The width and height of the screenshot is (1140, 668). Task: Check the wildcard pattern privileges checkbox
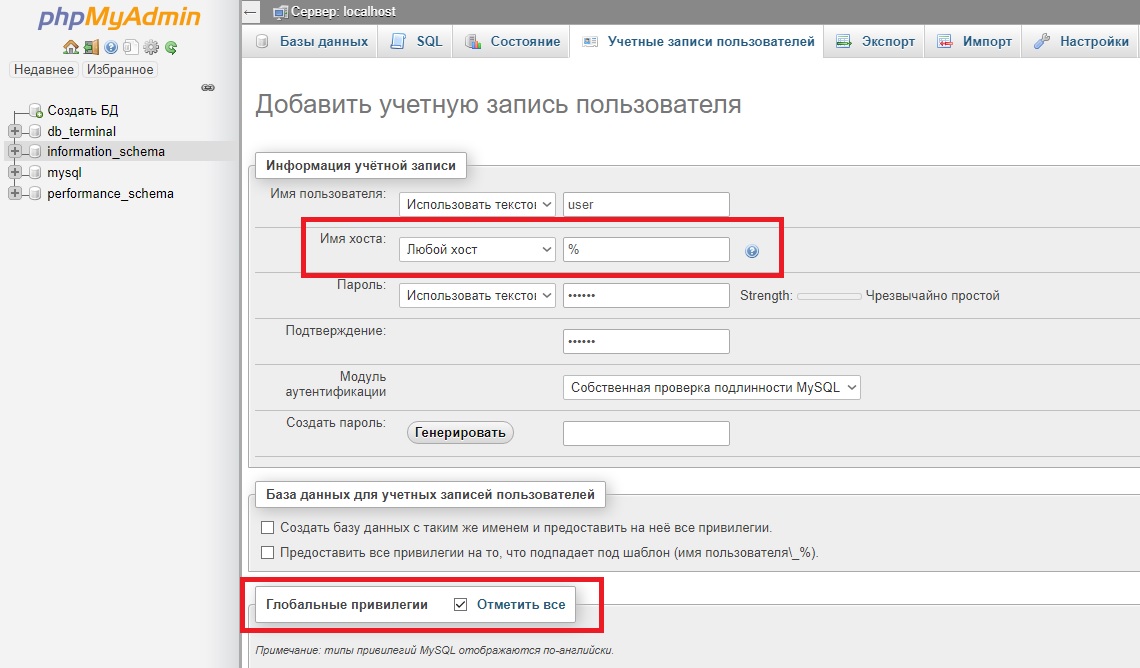(x=268, y=552)
